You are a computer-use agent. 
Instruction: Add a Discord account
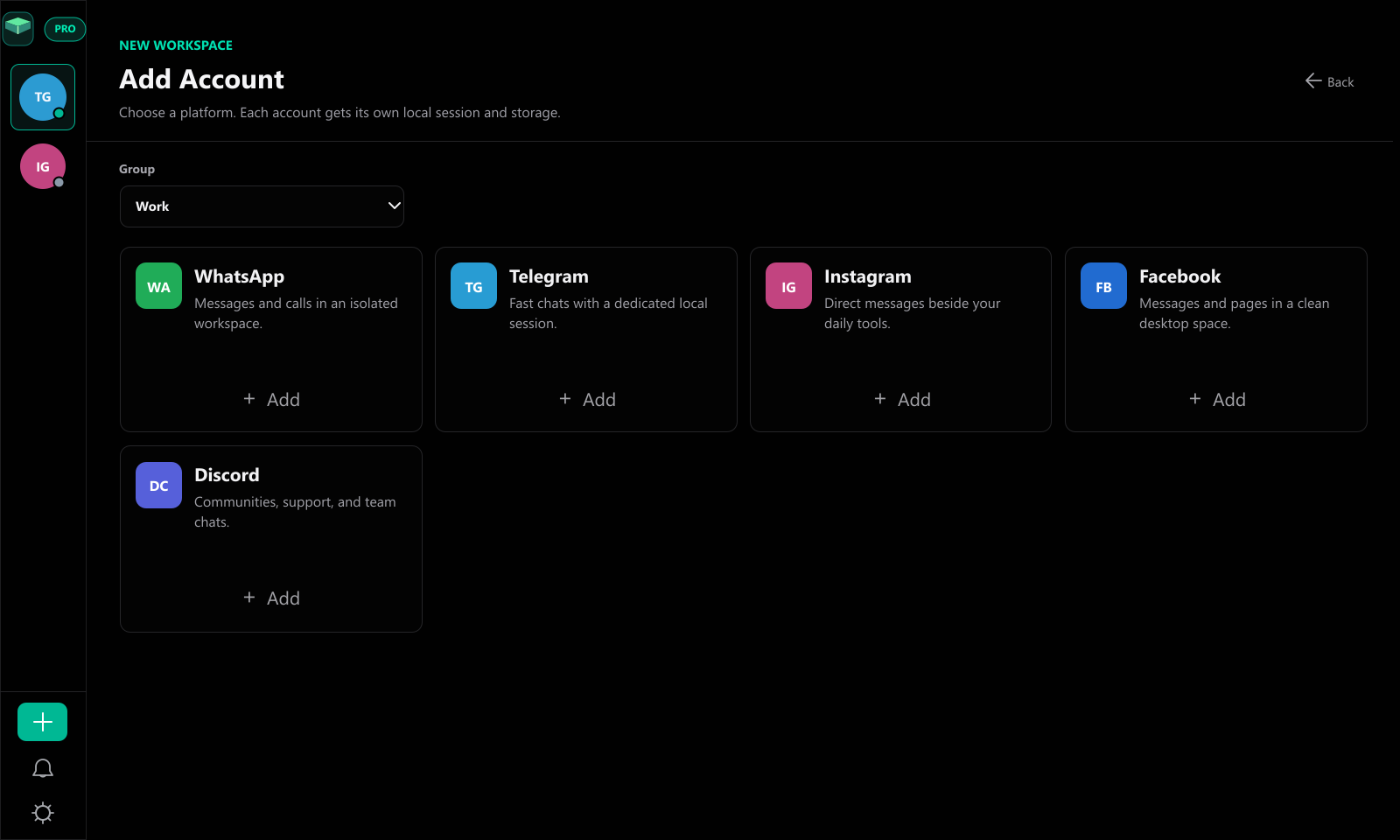click(271, 598)
